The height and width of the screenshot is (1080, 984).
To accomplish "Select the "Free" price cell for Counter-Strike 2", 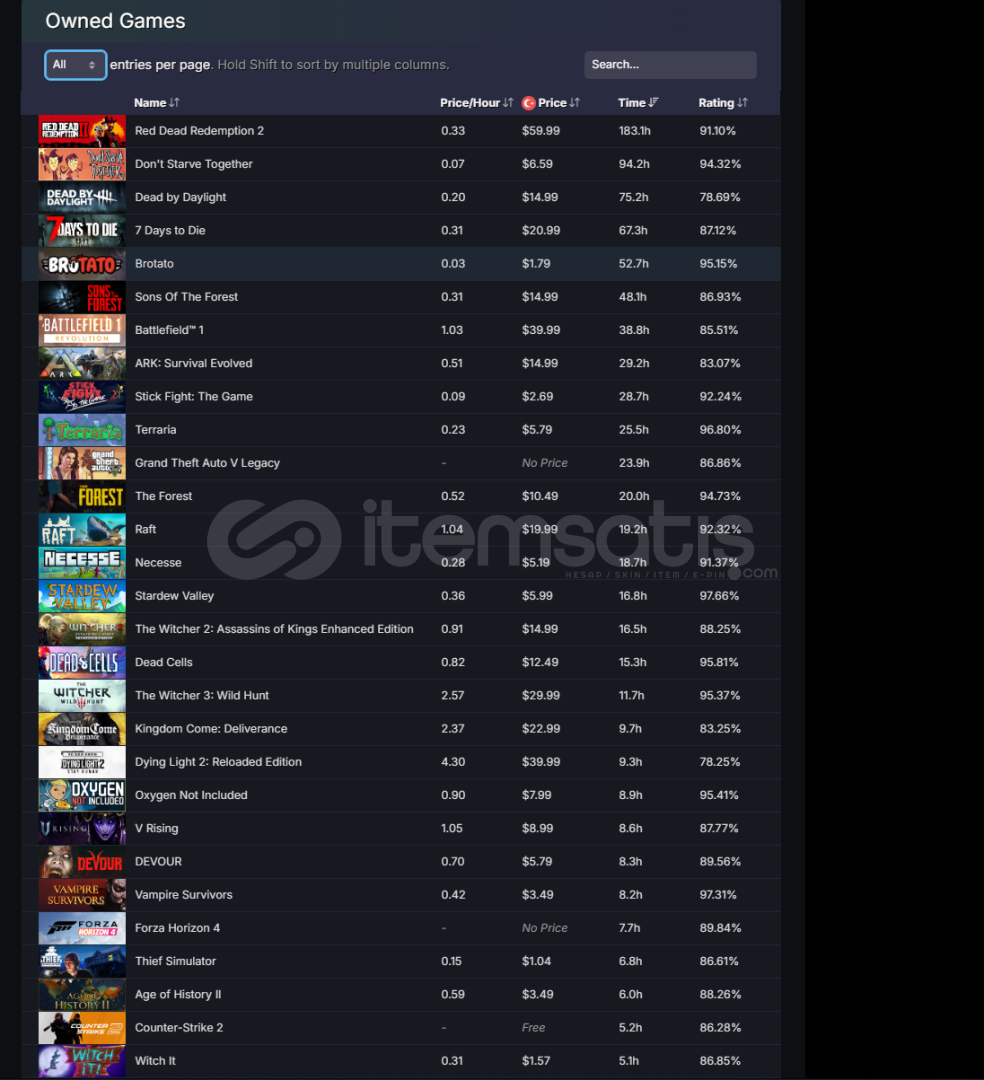I will tap(534, 1028).
